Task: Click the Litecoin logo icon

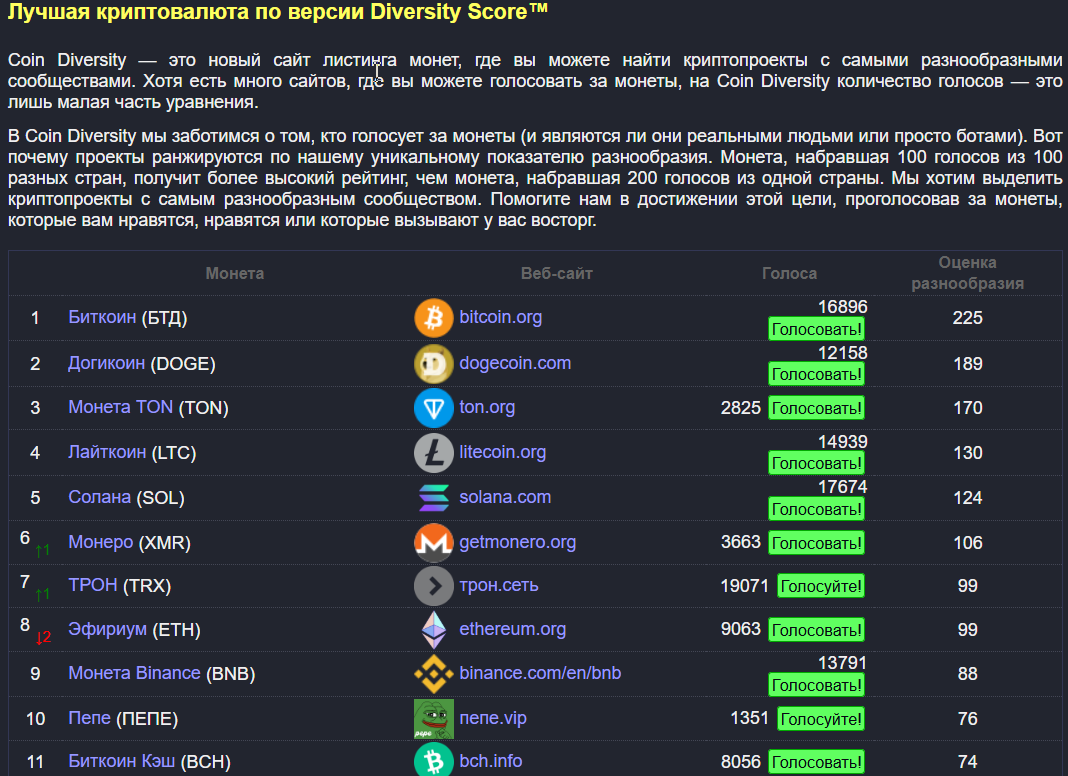Action: pos(434,453)
